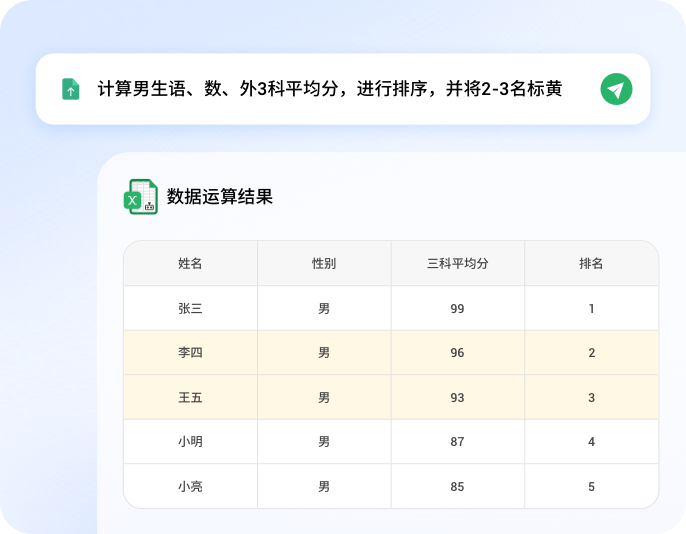Select the 三科平均分 column header

coord(457,264)
